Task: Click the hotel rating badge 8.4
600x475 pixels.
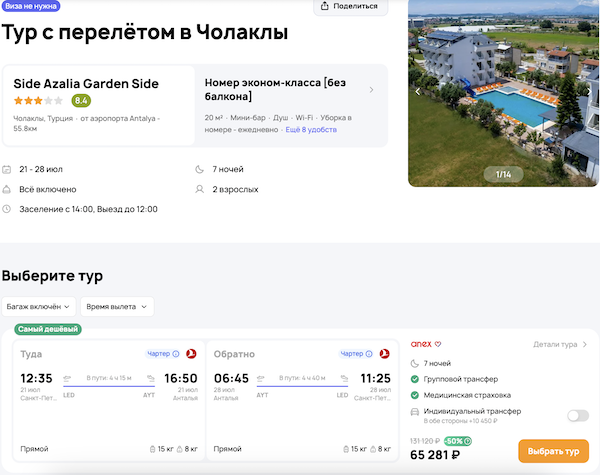Action: tap(81, 101)
